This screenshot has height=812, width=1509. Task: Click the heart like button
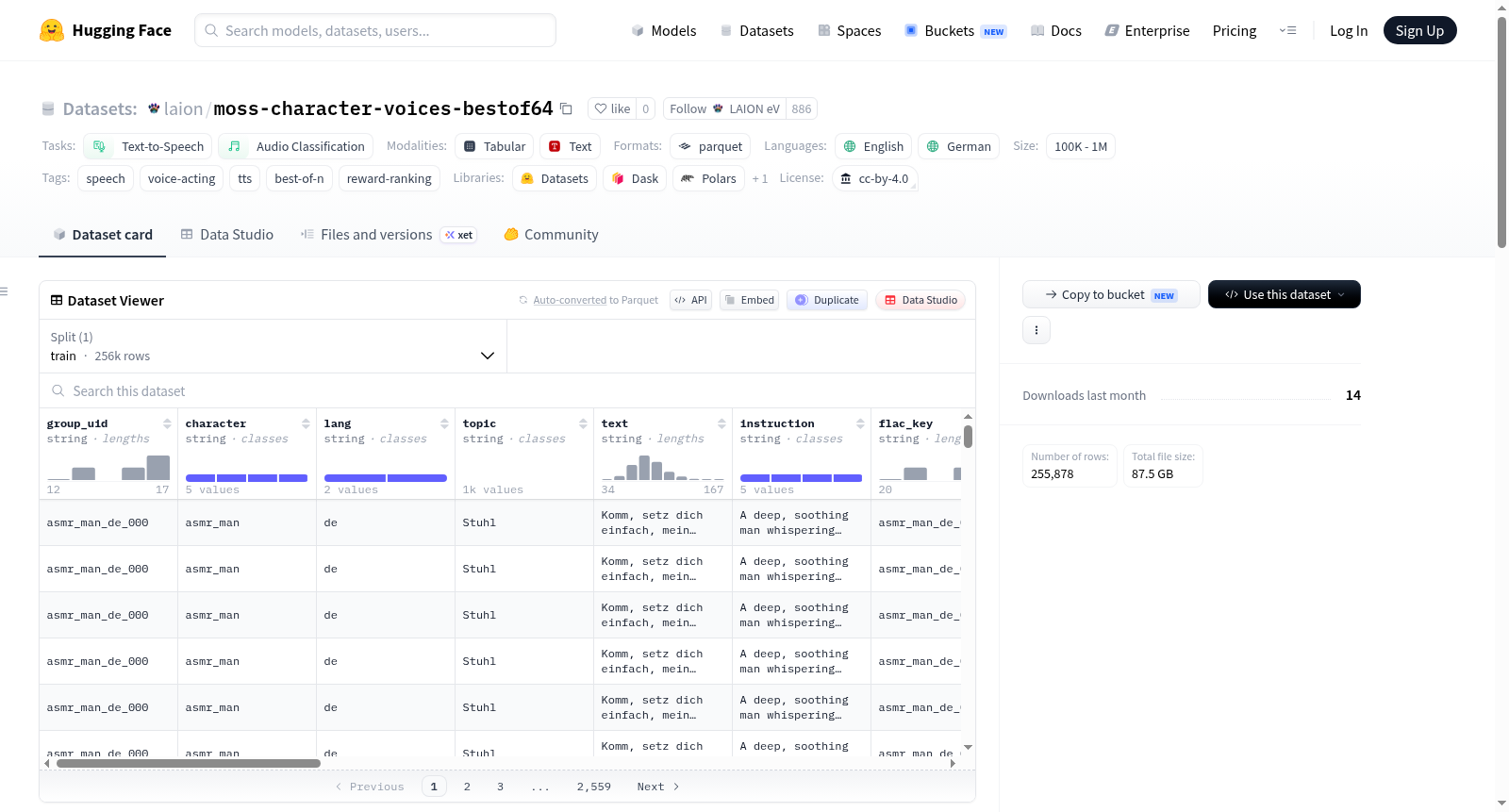(612, 108)
